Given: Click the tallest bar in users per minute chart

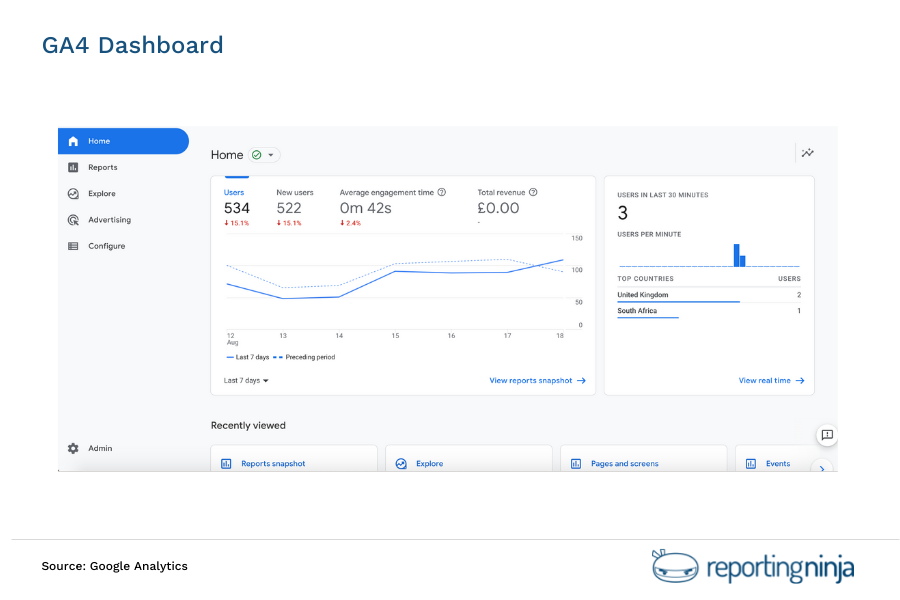Looking at the screenshot, I should [739, 253].
